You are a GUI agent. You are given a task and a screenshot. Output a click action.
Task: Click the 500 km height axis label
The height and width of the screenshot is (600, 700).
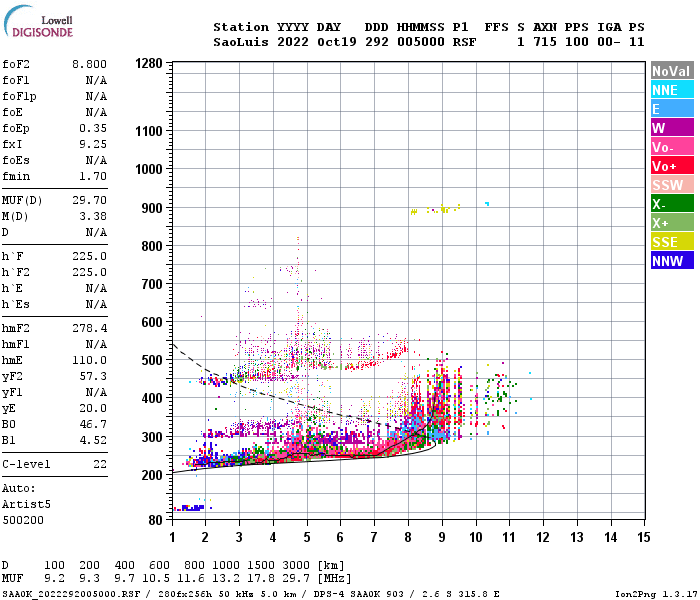tap(152, 360)
